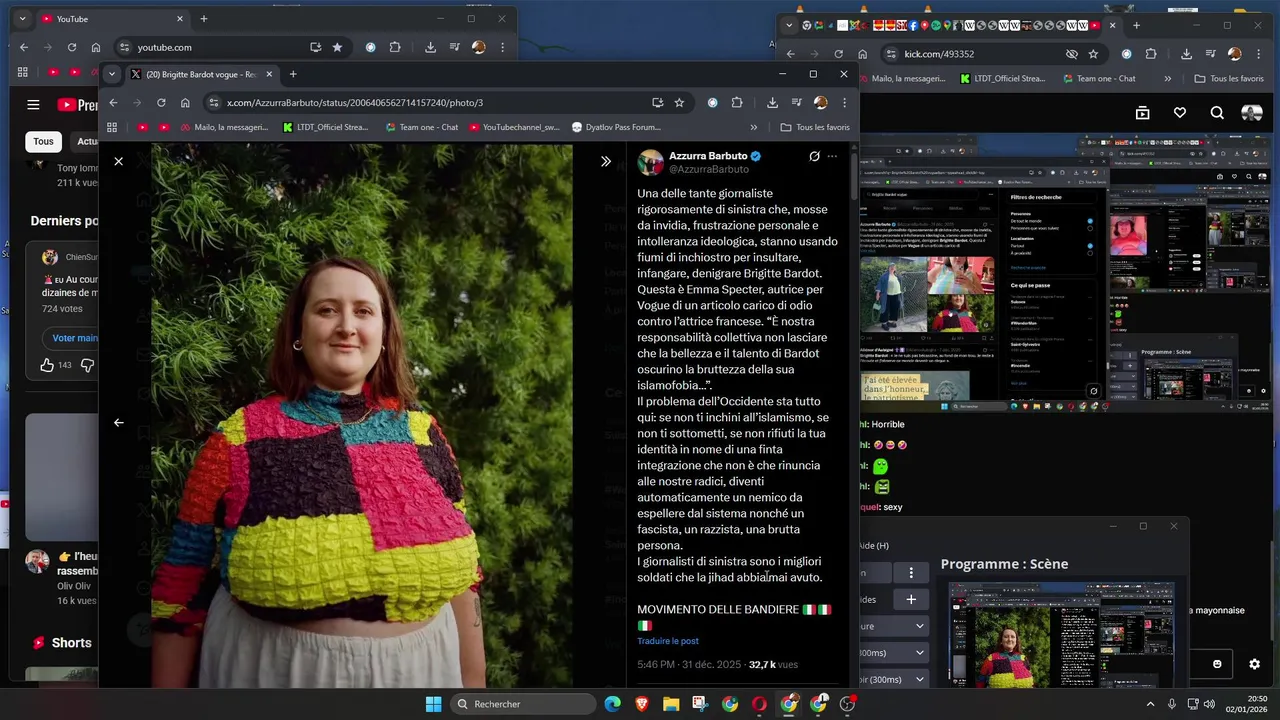Open Tous les favoris folder in x.com window

click(815, 127)
